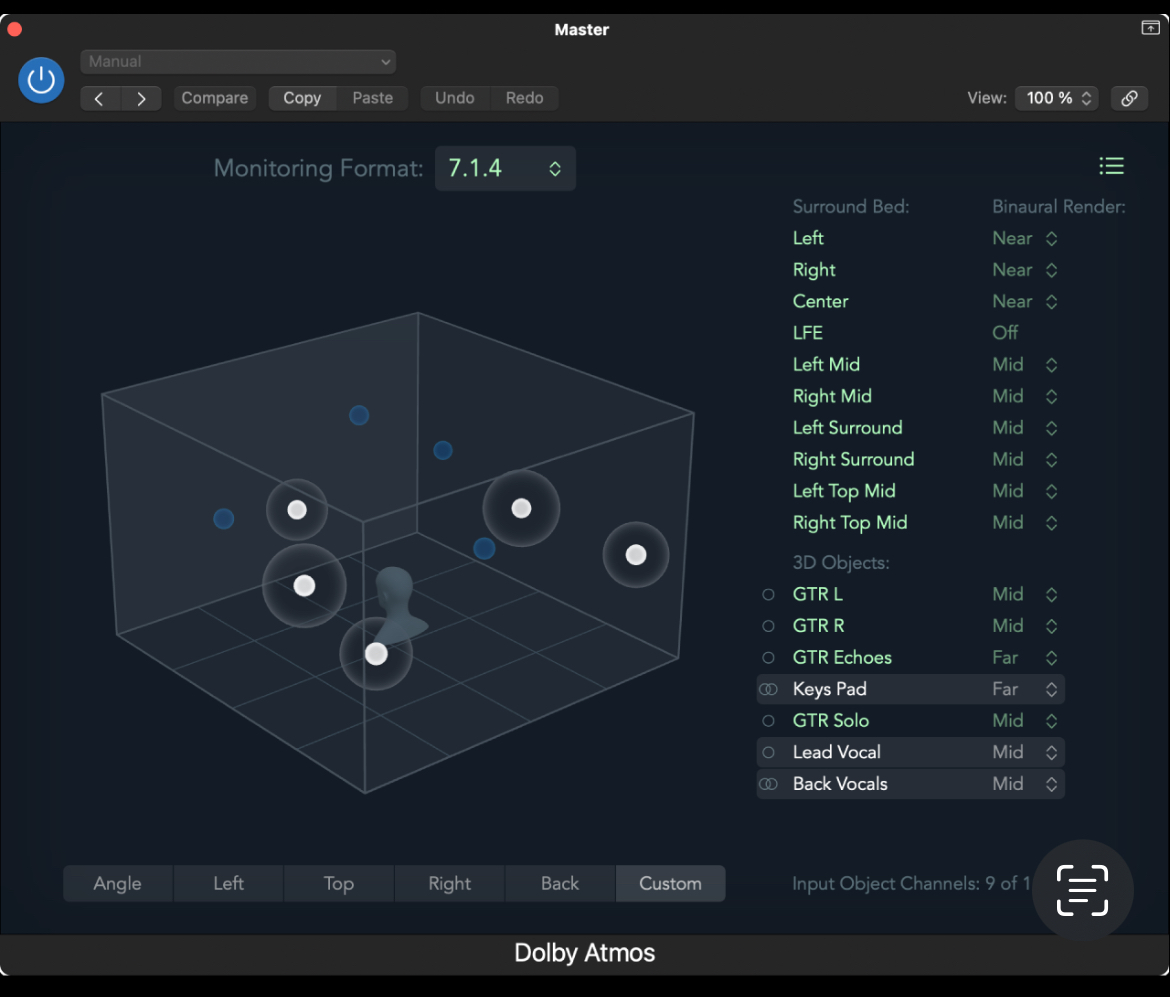
Task: Change binaural render for Right Top Mid
Action: 1025,523
